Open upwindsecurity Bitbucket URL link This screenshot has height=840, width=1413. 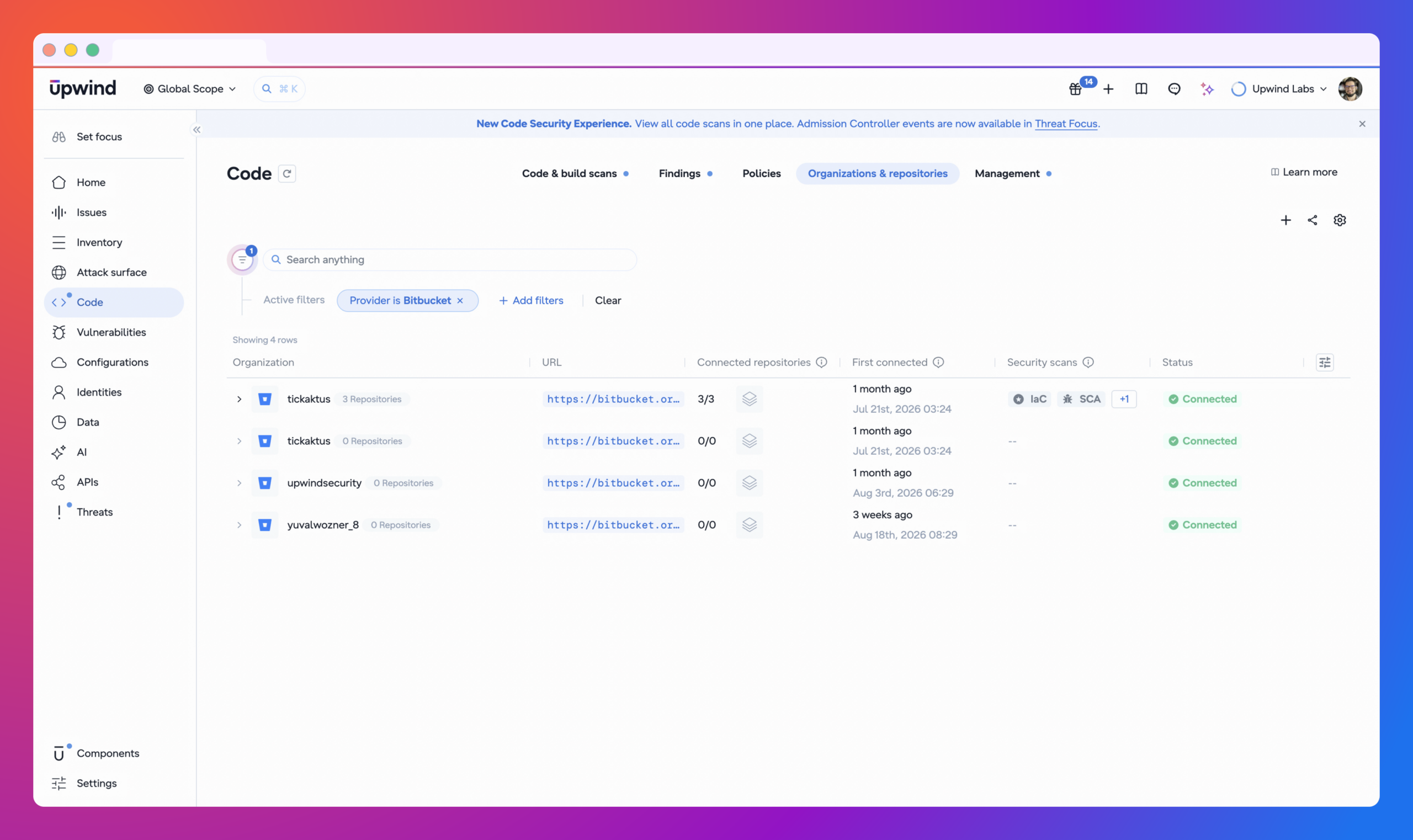tap(613, 483)
